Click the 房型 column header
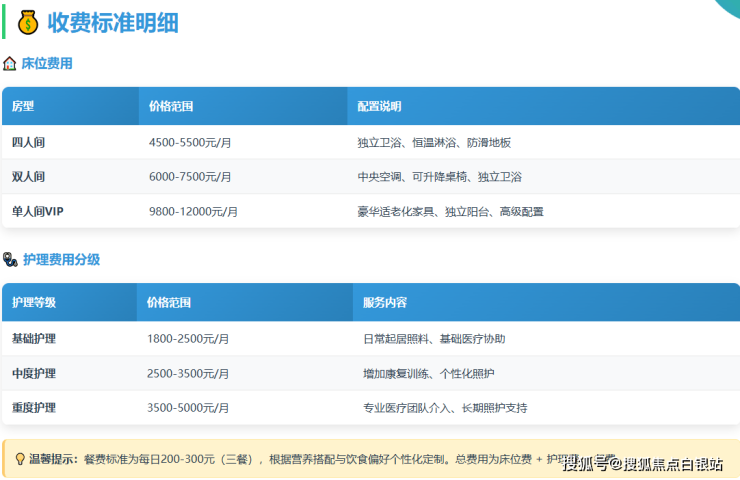 [23, 106]
